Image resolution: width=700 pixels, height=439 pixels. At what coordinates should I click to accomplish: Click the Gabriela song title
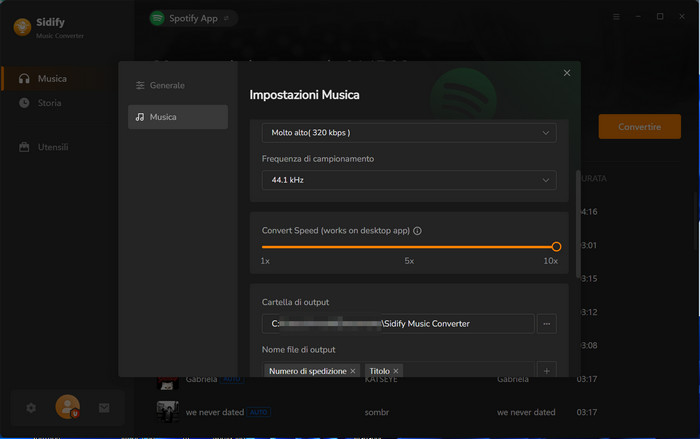point(201,379)
